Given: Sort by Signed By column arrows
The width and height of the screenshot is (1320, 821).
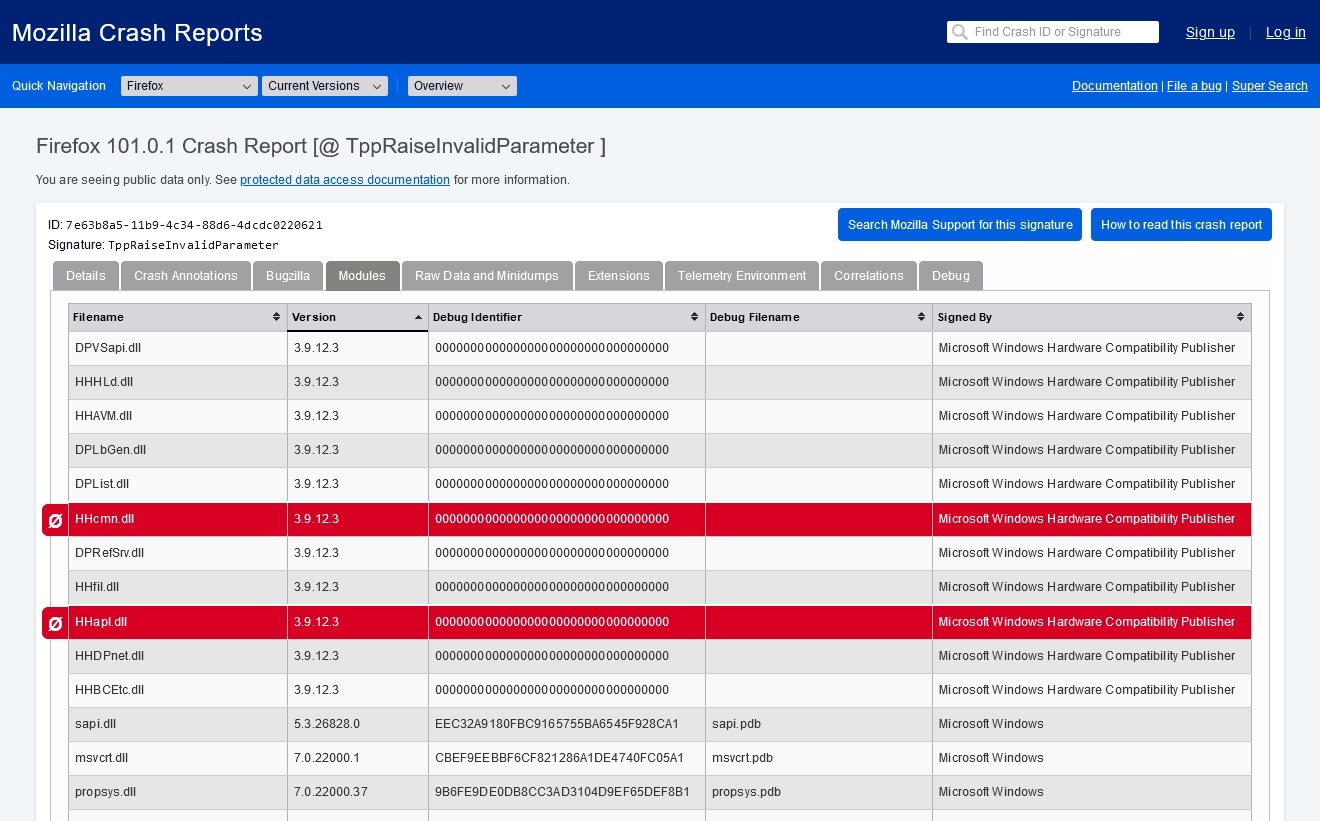Looking at the screenshot, I should click(x=1240, y=317).
